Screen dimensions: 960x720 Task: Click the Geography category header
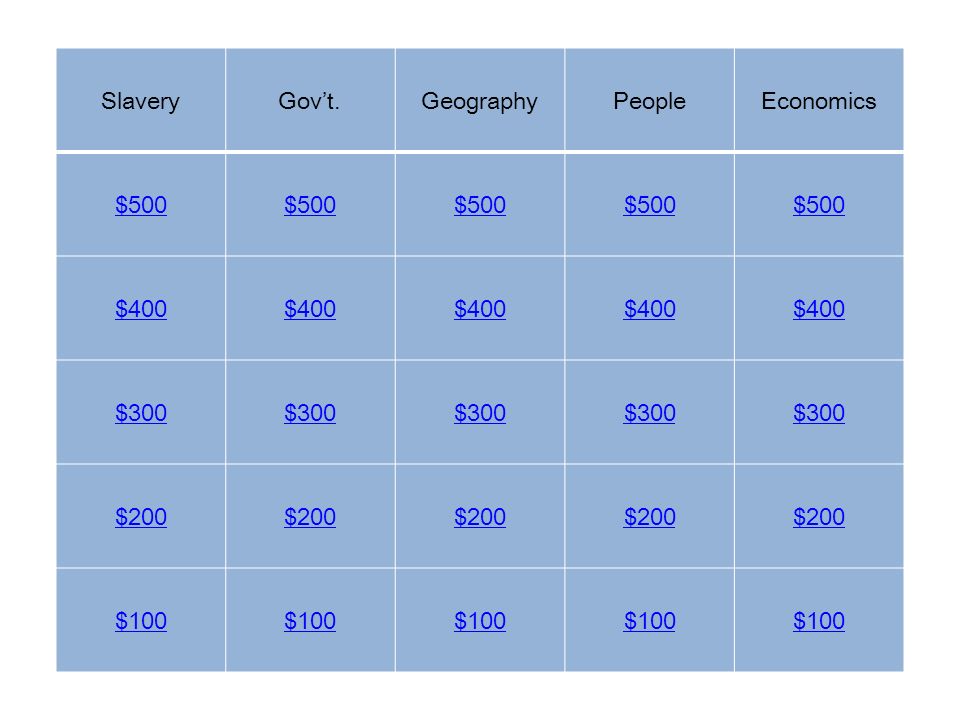tap(479, 102)
